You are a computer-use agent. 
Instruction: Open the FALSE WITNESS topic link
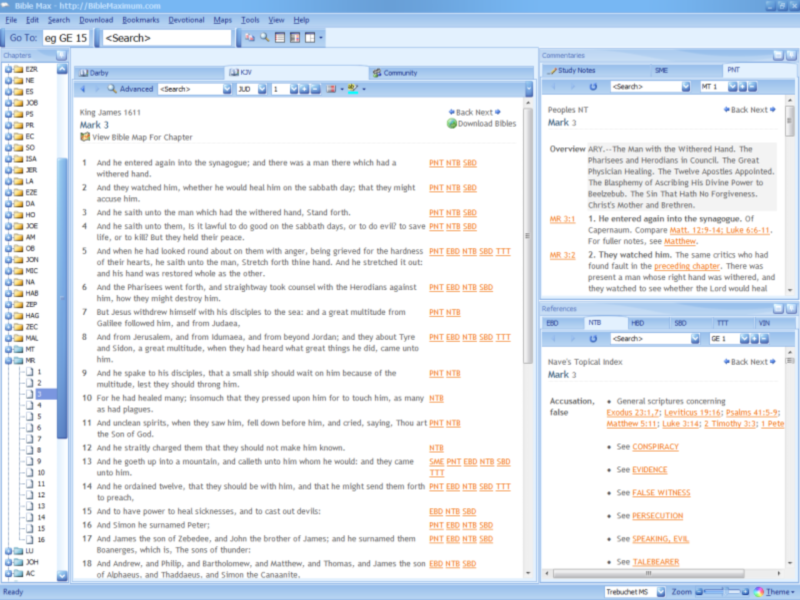[x=660, y=492]
